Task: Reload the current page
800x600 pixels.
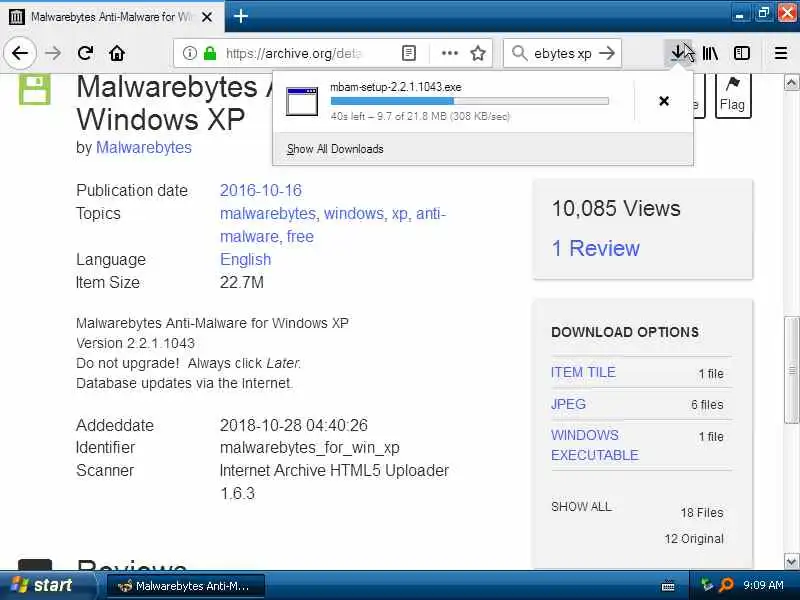Action: (85, 53)
